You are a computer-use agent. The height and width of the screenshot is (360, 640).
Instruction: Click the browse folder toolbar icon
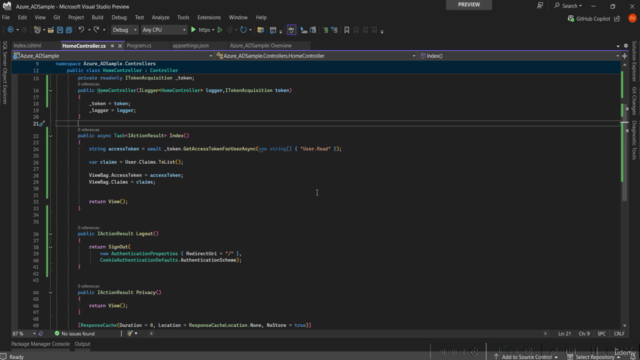click(260, 30)
